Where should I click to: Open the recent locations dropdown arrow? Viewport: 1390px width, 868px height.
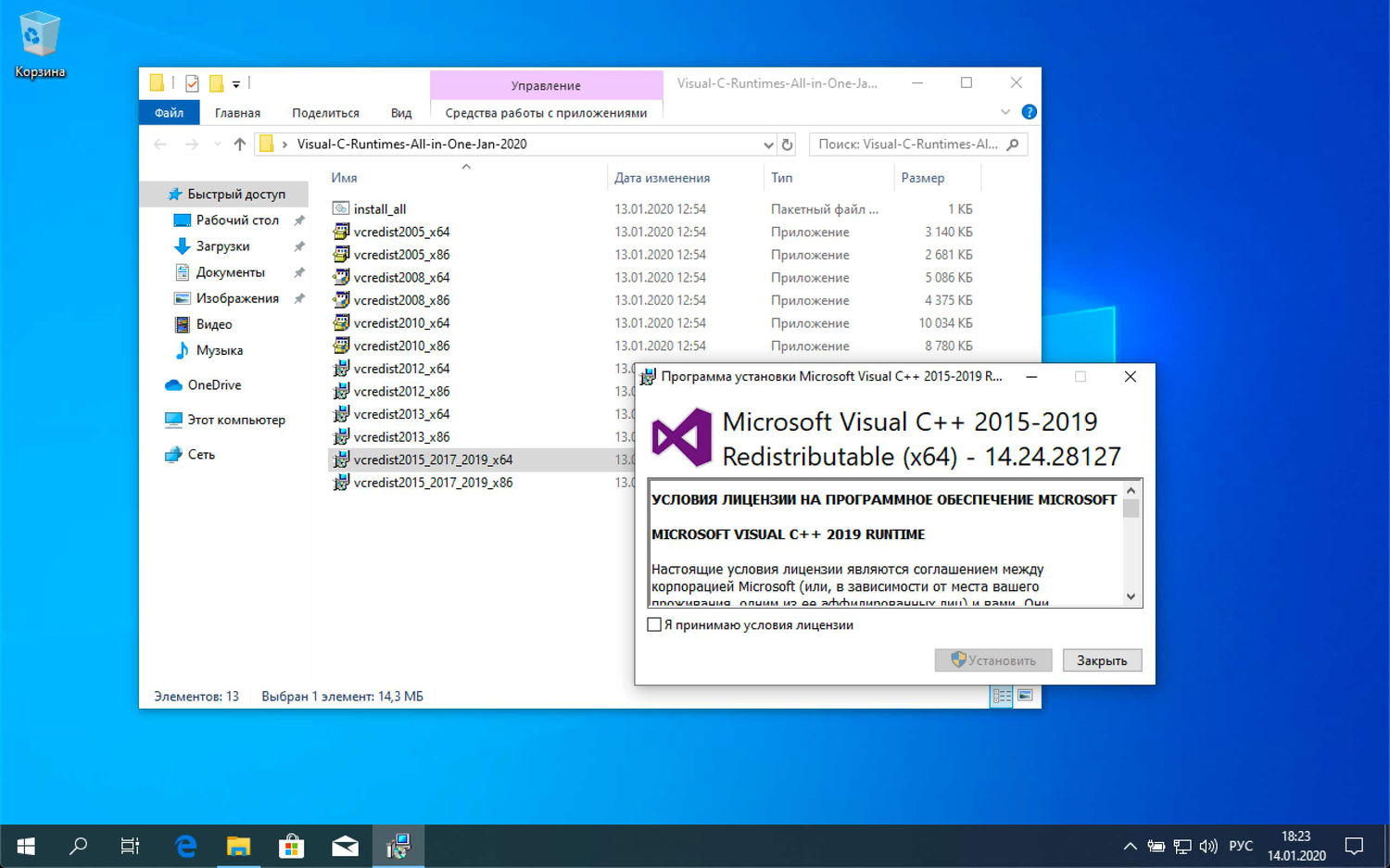218,145
